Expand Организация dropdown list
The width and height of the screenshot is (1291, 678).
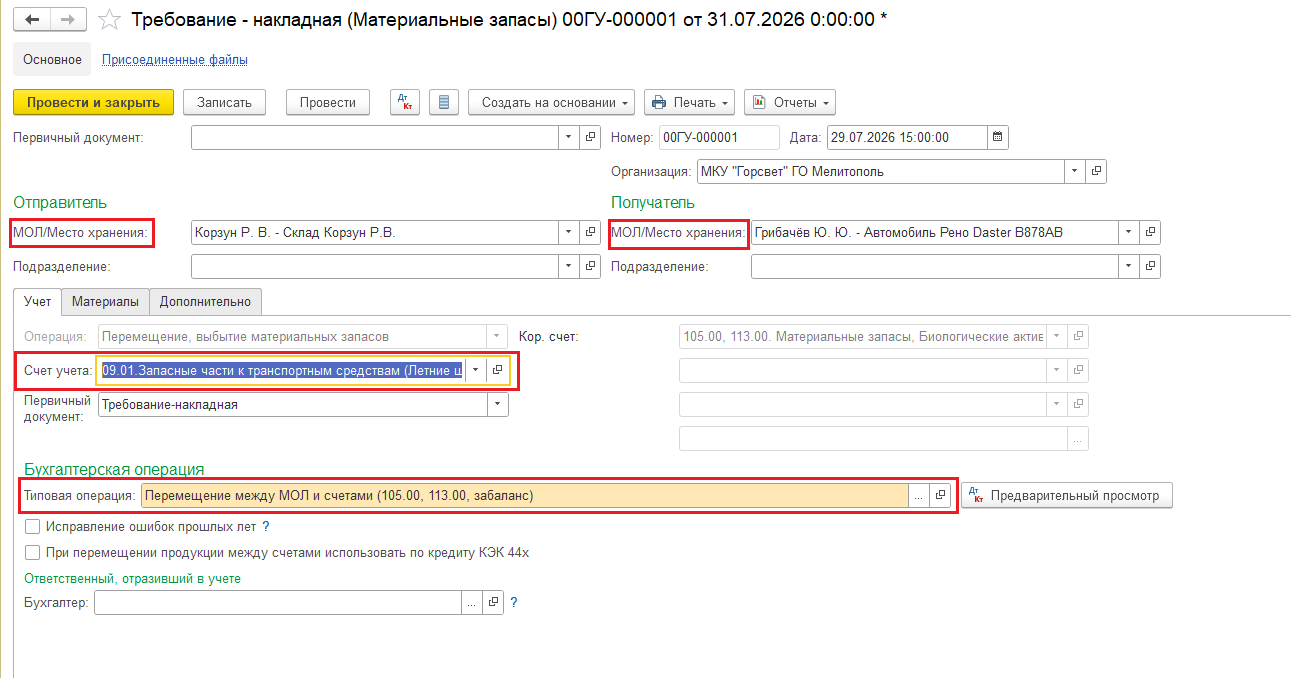1075,171
